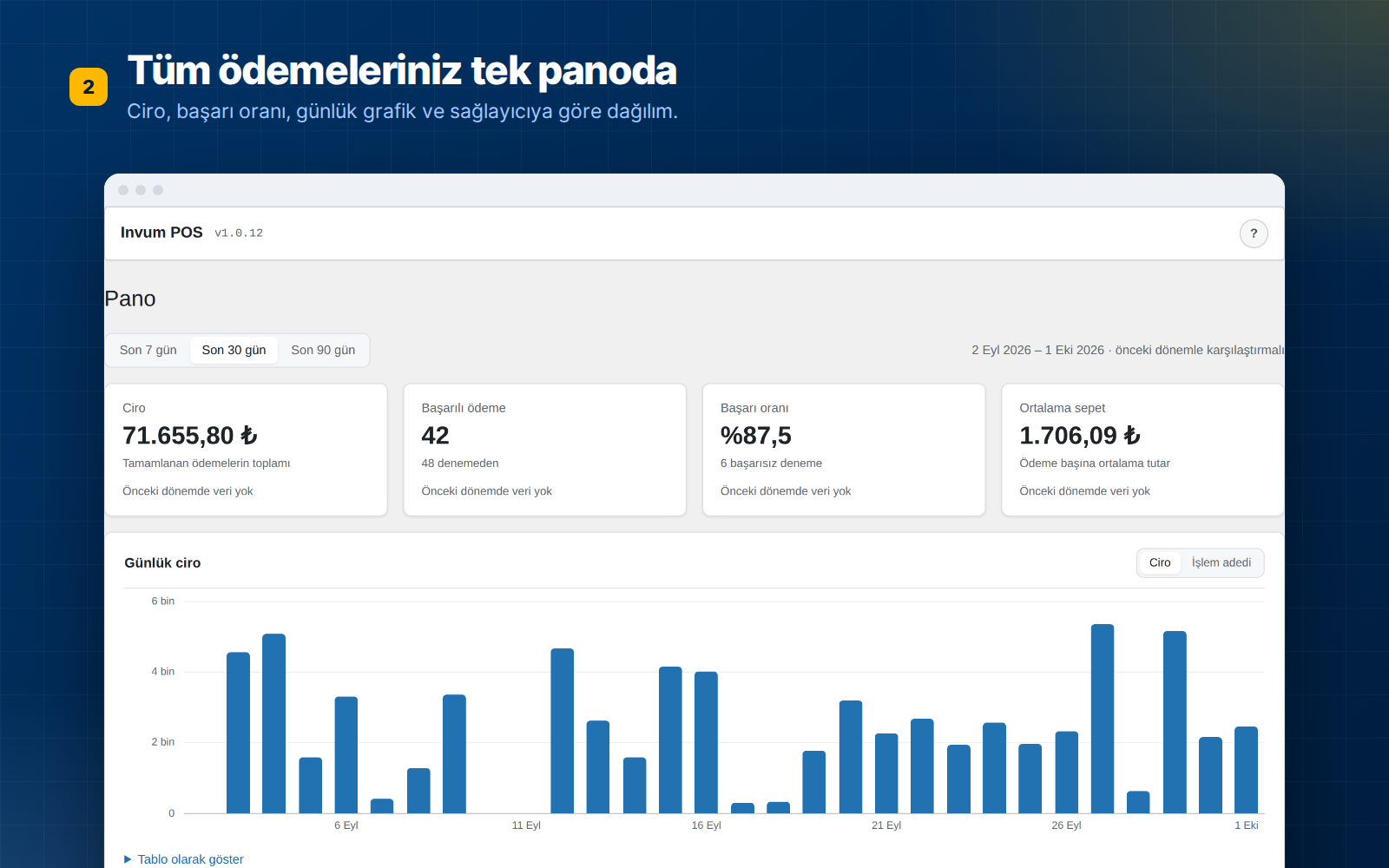Click the Invum POS title
Image resolution: width=1389 pixels, height=868 pixels.
pyautogui.click(x=161, y=233)
